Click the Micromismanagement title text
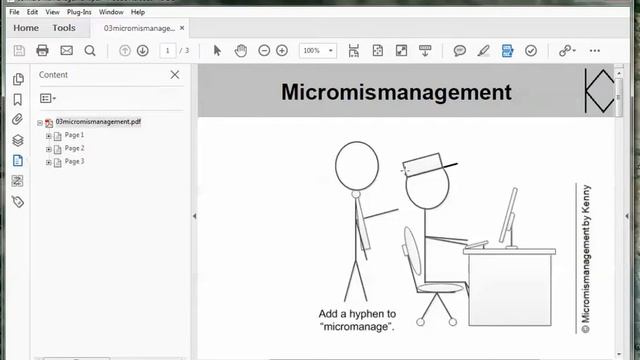Screen dimensions: 640x360 pyautogui.click(x=396, y=92)
